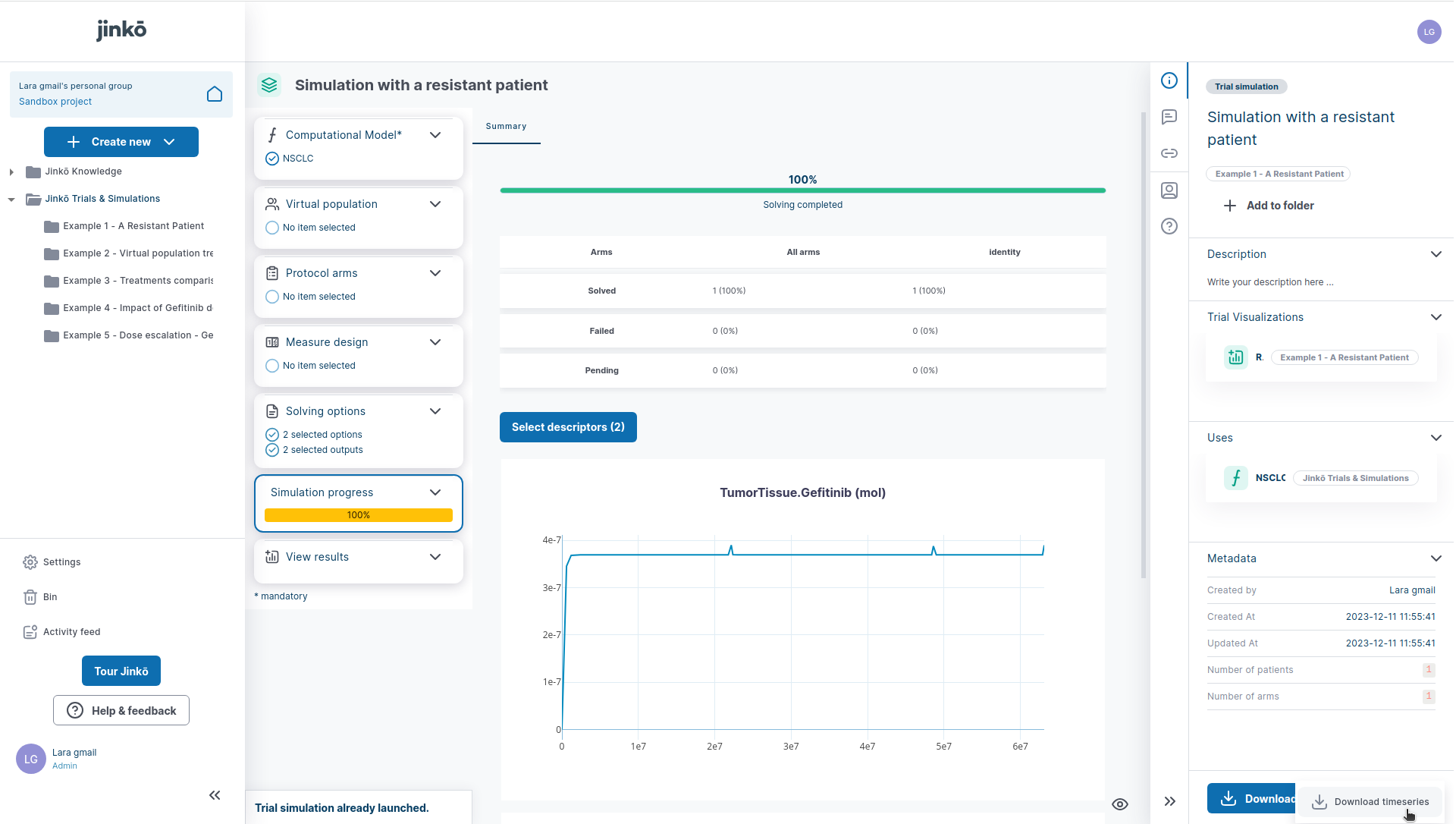Expand the Computational Model section
This screenshot has height=824, width=1456.
pyautogui.click(x=435, y=135)
